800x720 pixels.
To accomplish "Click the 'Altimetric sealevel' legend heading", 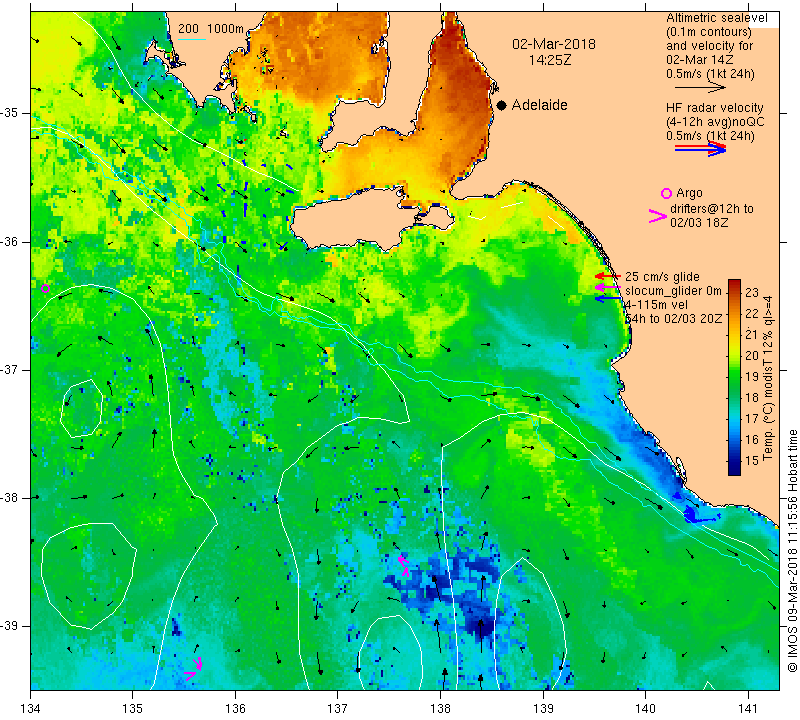I will tap(716, 18).
